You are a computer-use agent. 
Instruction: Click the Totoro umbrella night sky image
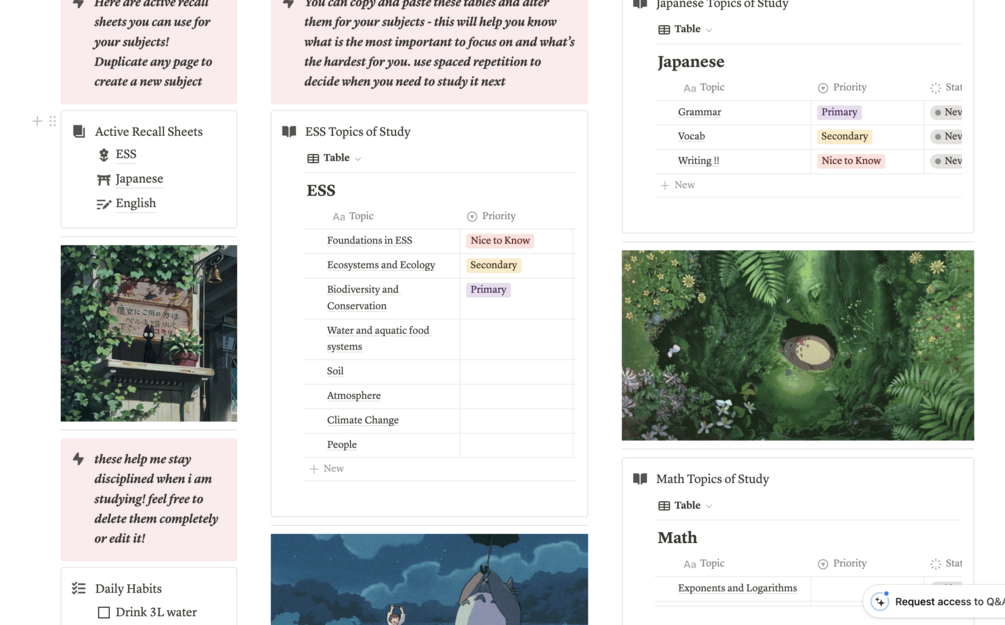pyautogui.click(x=429, y=579)
